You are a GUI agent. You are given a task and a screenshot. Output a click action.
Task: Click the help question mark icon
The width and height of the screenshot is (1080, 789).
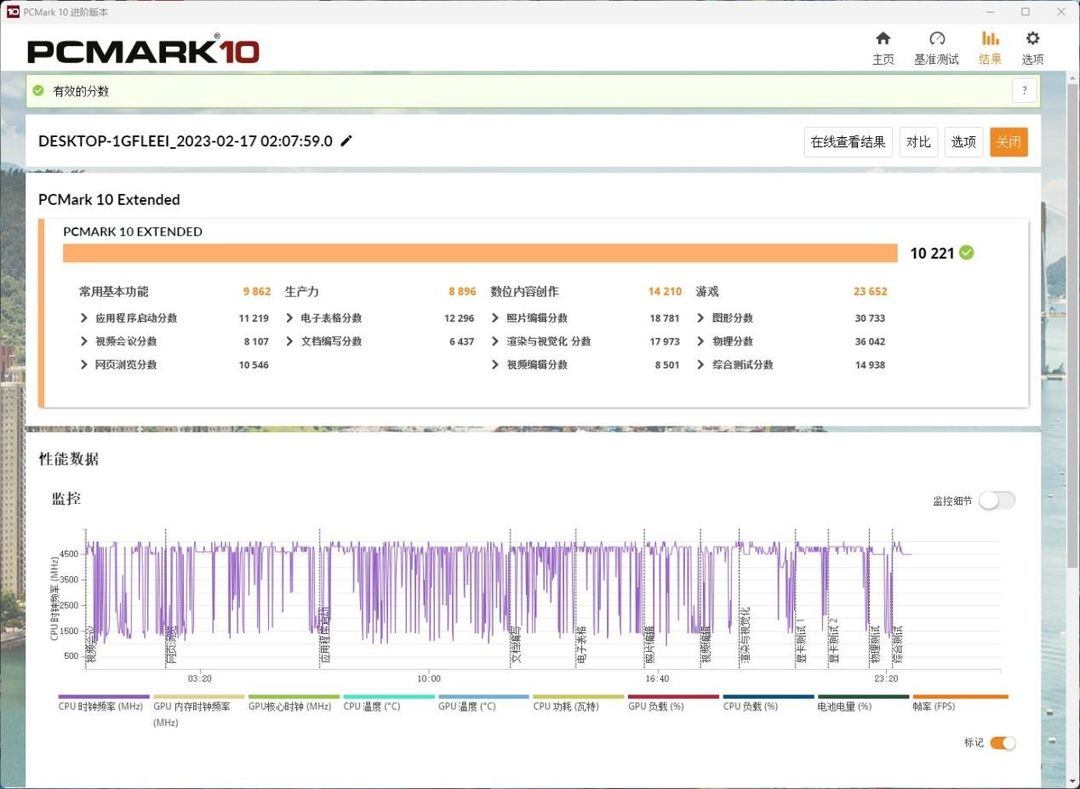click(1024, 91)
